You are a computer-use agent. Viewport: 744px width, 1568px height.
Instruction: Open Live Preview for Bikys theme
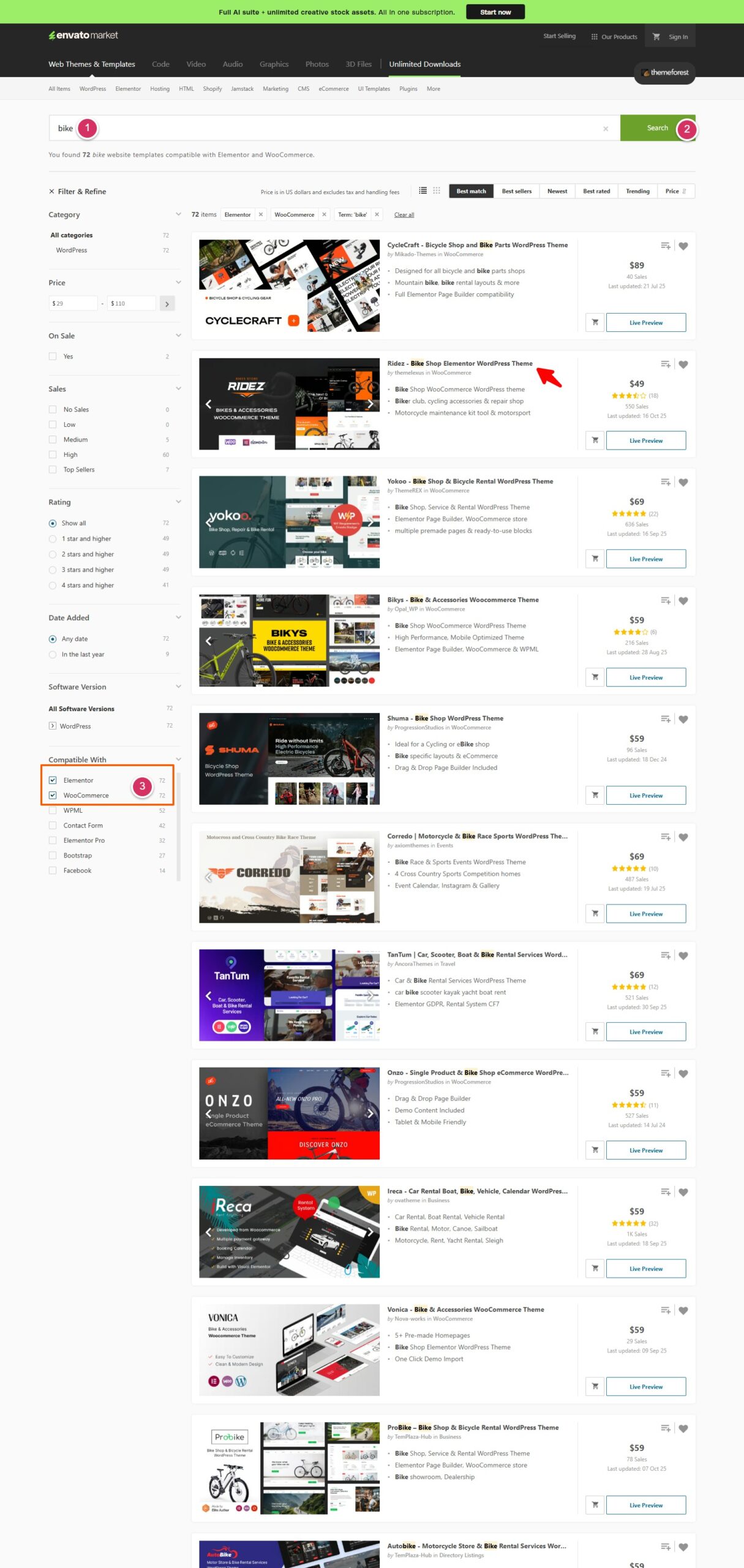645,677
